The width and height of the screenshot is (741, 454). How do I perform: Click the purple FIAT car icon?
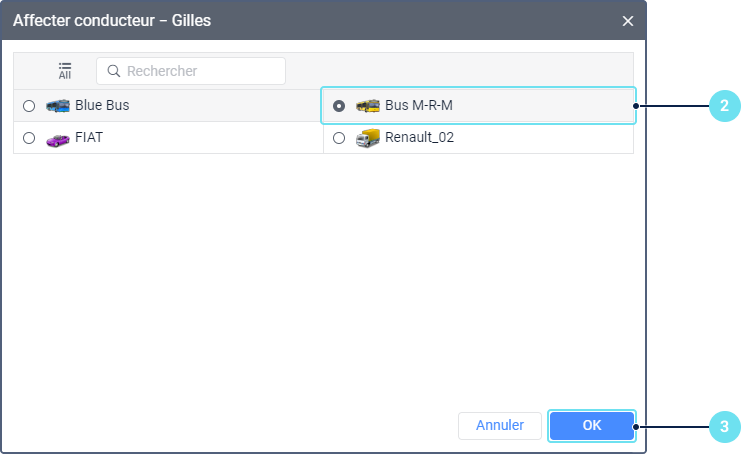pyautogui.click(x=58, y=140)
